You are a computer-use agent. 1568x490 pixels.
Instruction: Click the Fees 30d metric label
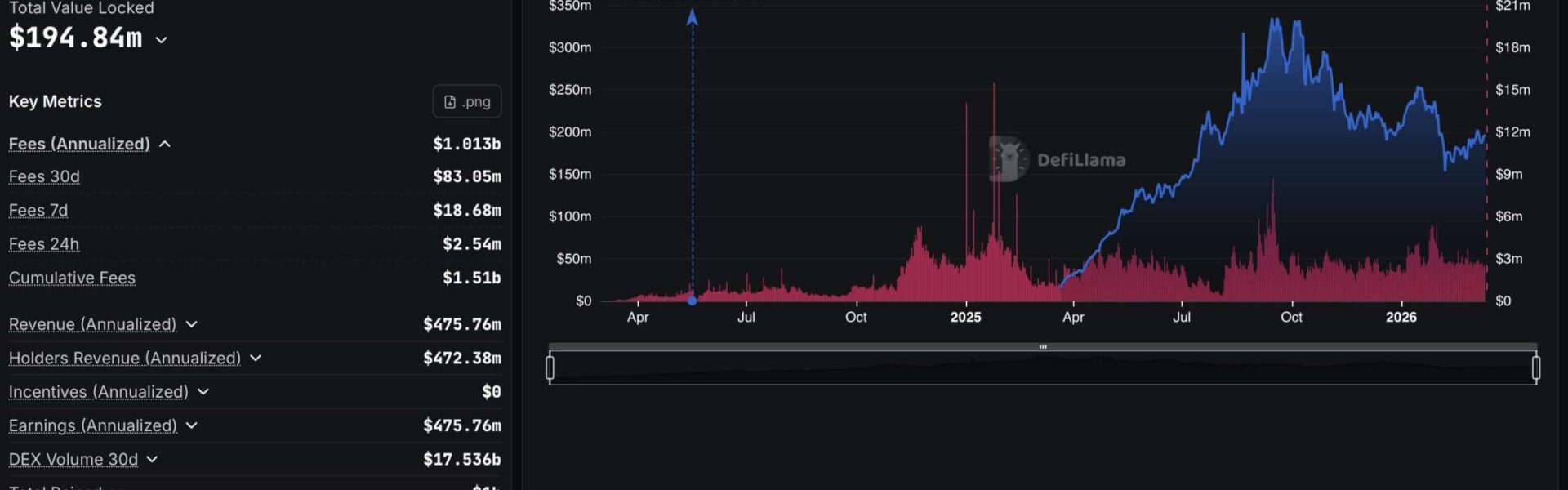(44, 177)
